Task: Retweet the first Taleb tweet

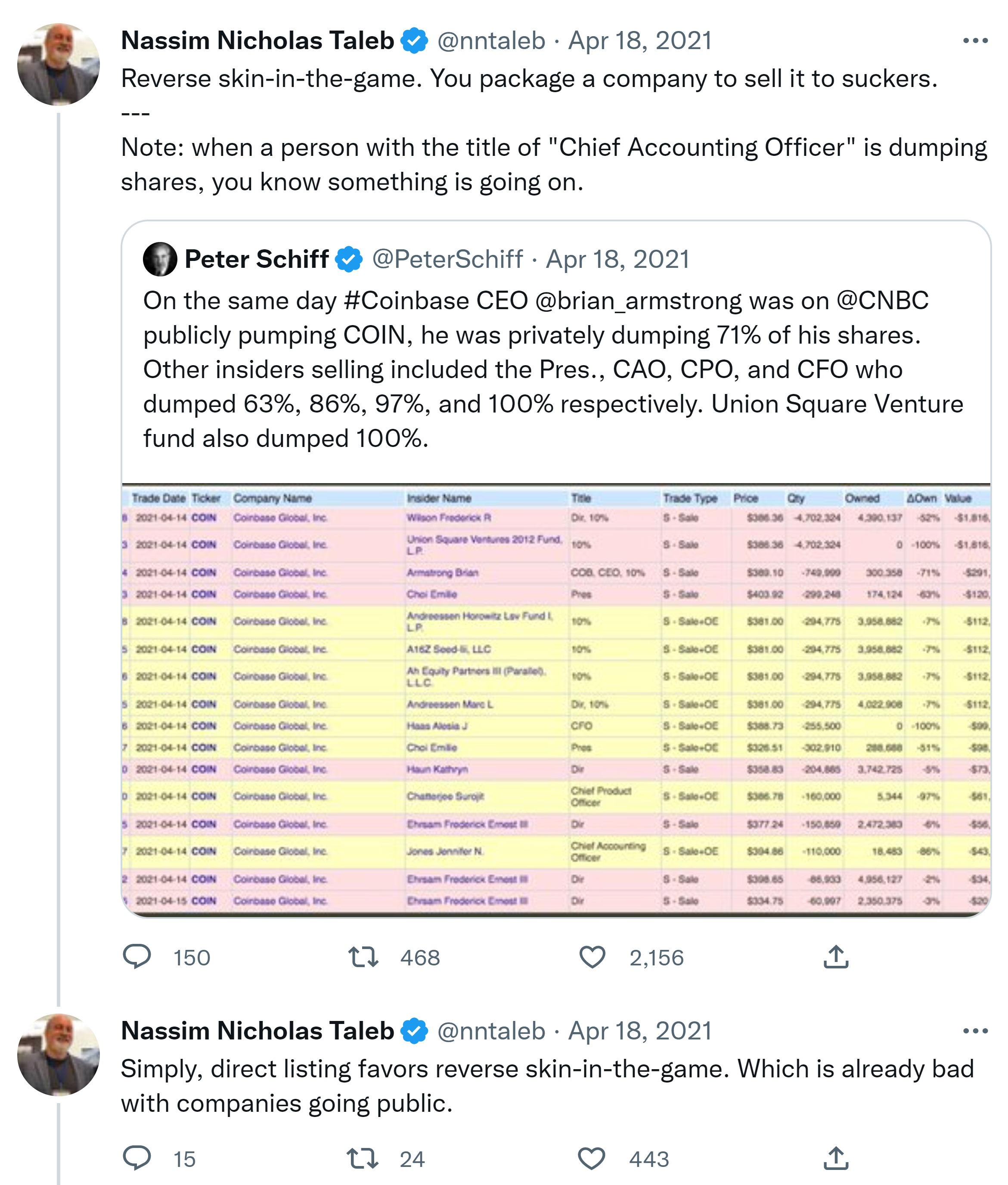Action: point(363,956)
